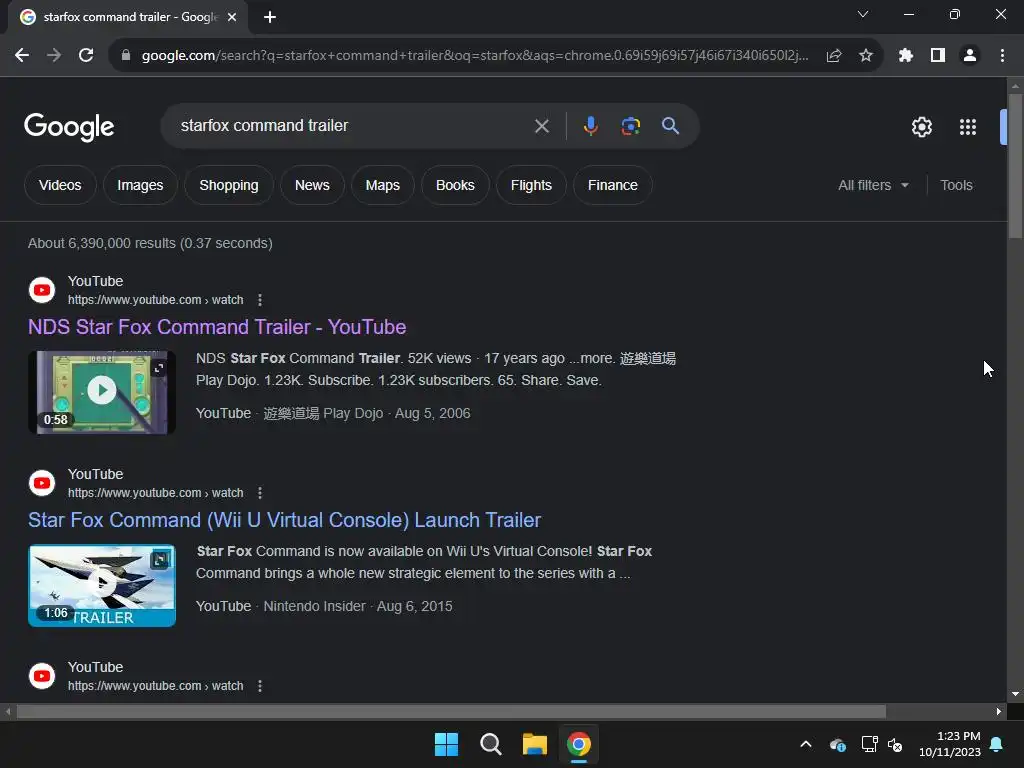Click the scroll-right arrow of the horizontal scrollbar

click(999, 711)
